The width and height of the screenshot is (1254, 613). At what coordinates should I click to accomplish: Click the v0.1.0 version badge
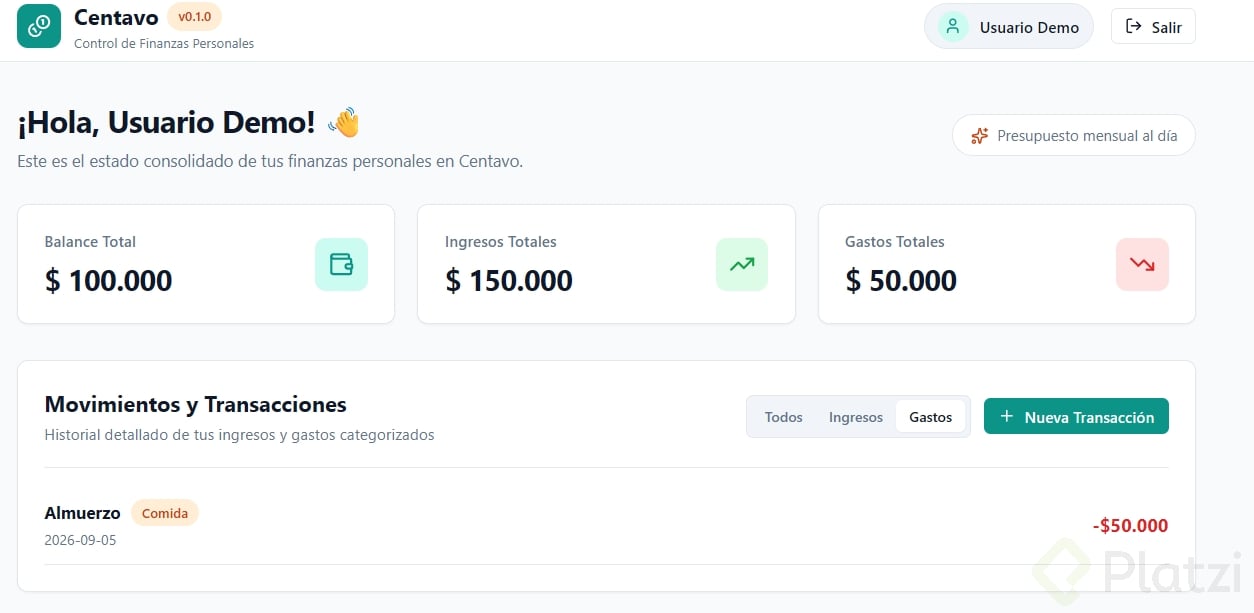(194, 17)
